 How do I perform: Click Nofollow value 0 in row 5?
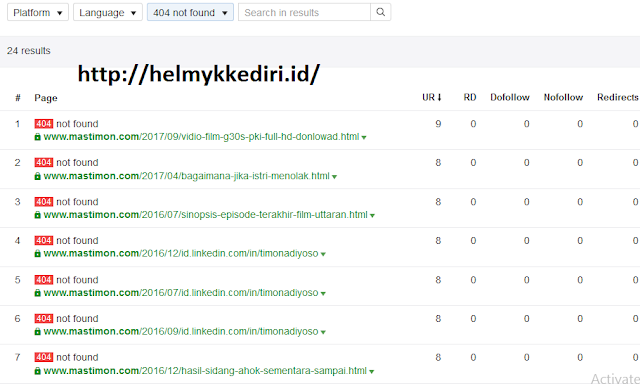[580, 280]
